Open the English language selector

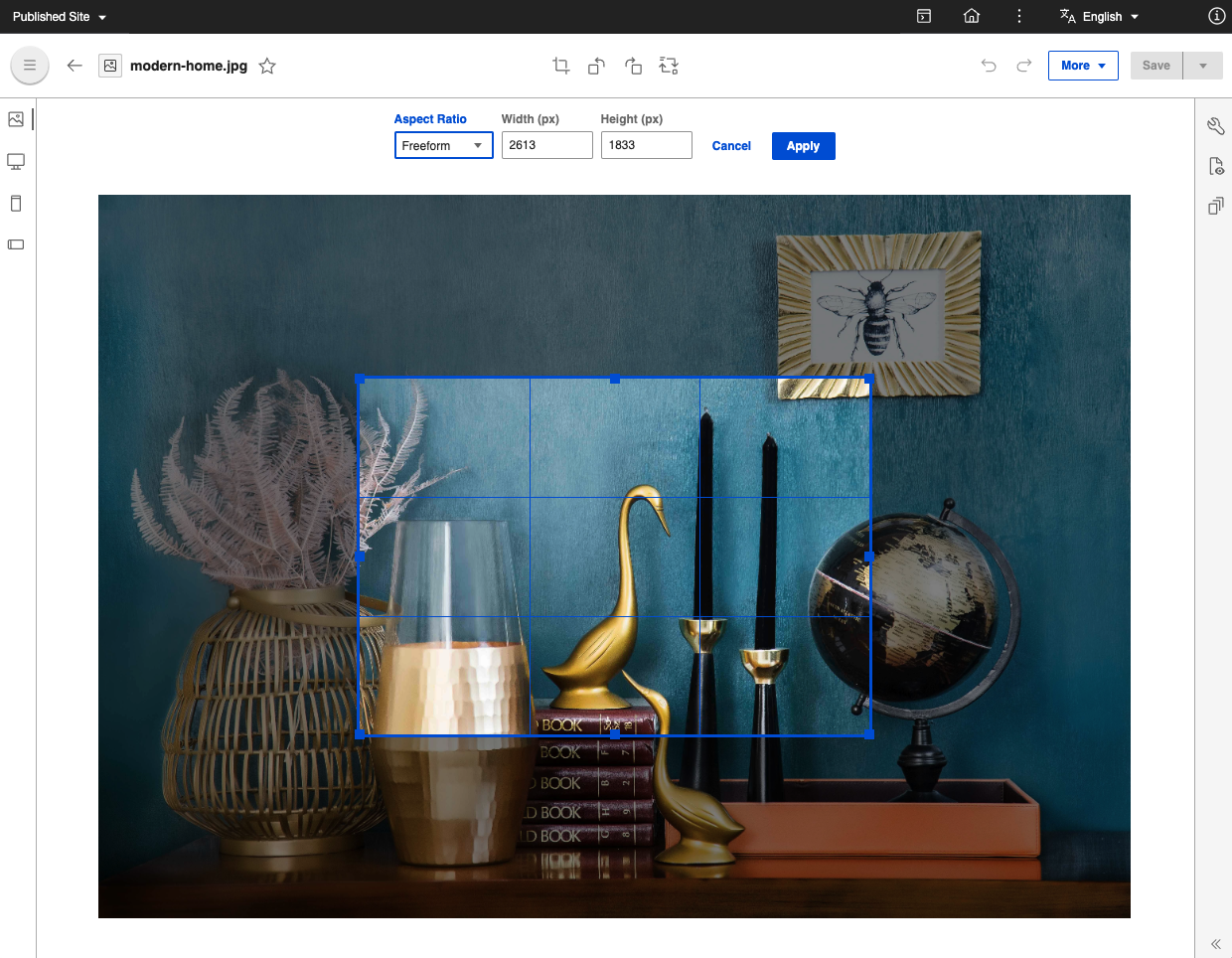coord(1098,16)
